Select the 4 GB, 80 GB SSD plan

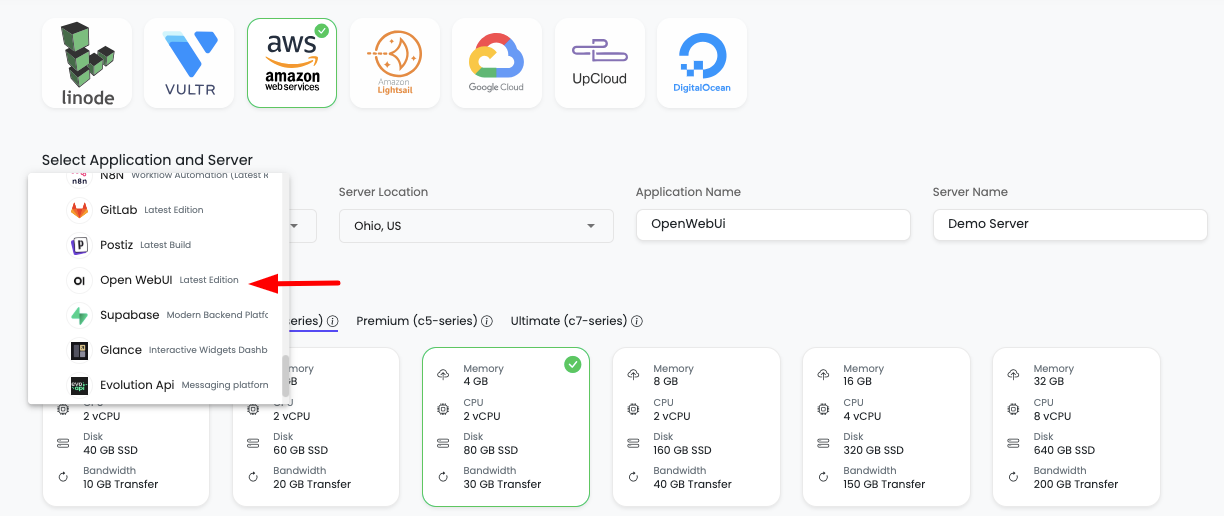(506, 427)
